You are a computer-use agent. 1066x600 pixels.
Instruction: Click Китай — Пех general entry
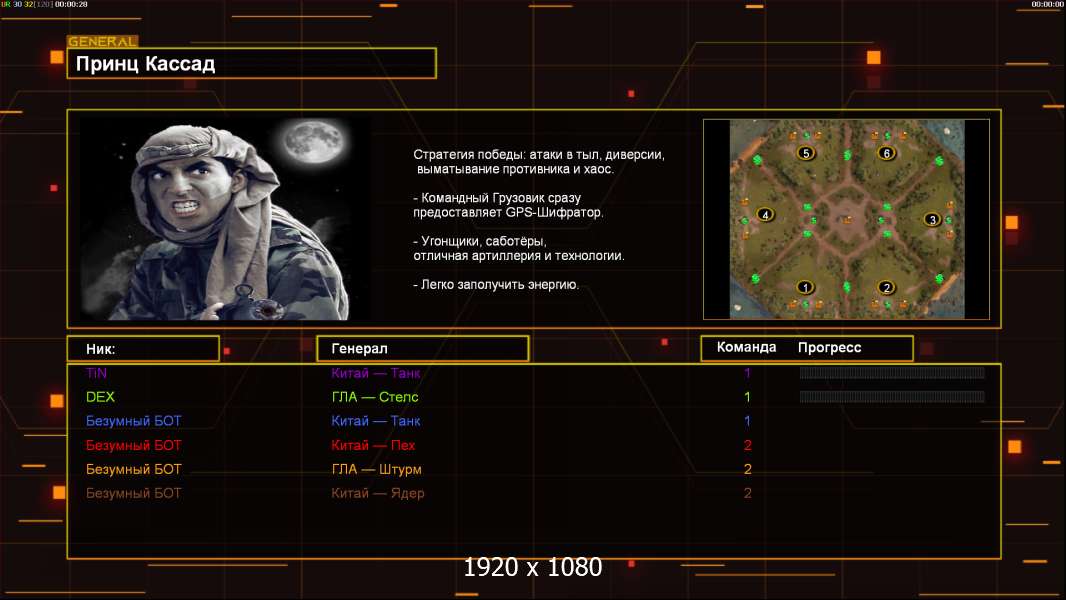[x=373, y=445]
